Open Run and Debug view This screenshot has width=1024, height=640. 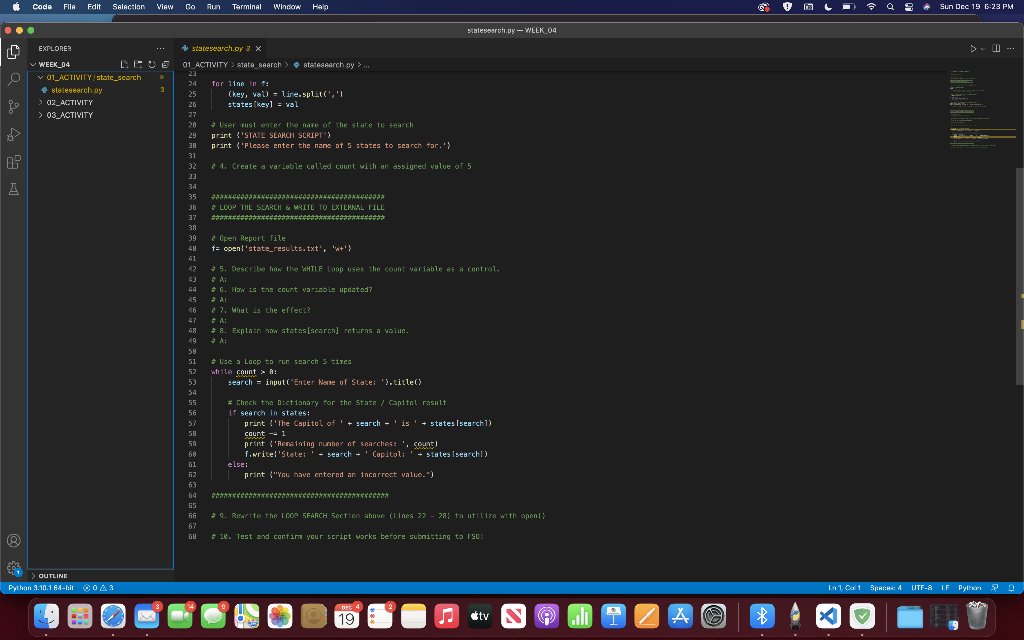click(x=15, y=134)
